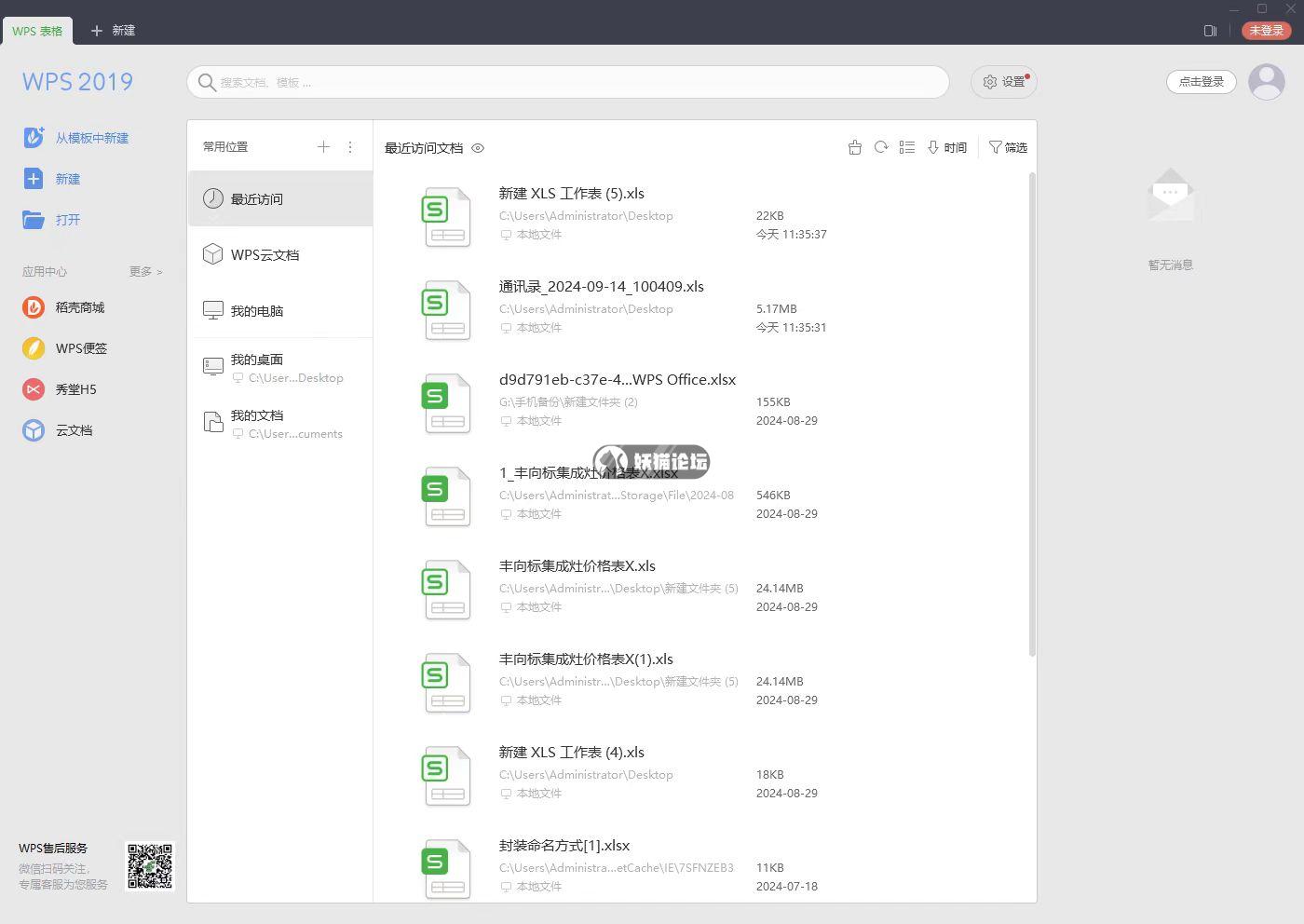The height and width of the screenshot is (924, 1304).
Task: Open file 封装命名方式[1].xlsx
Action: [x=564, y=846]
